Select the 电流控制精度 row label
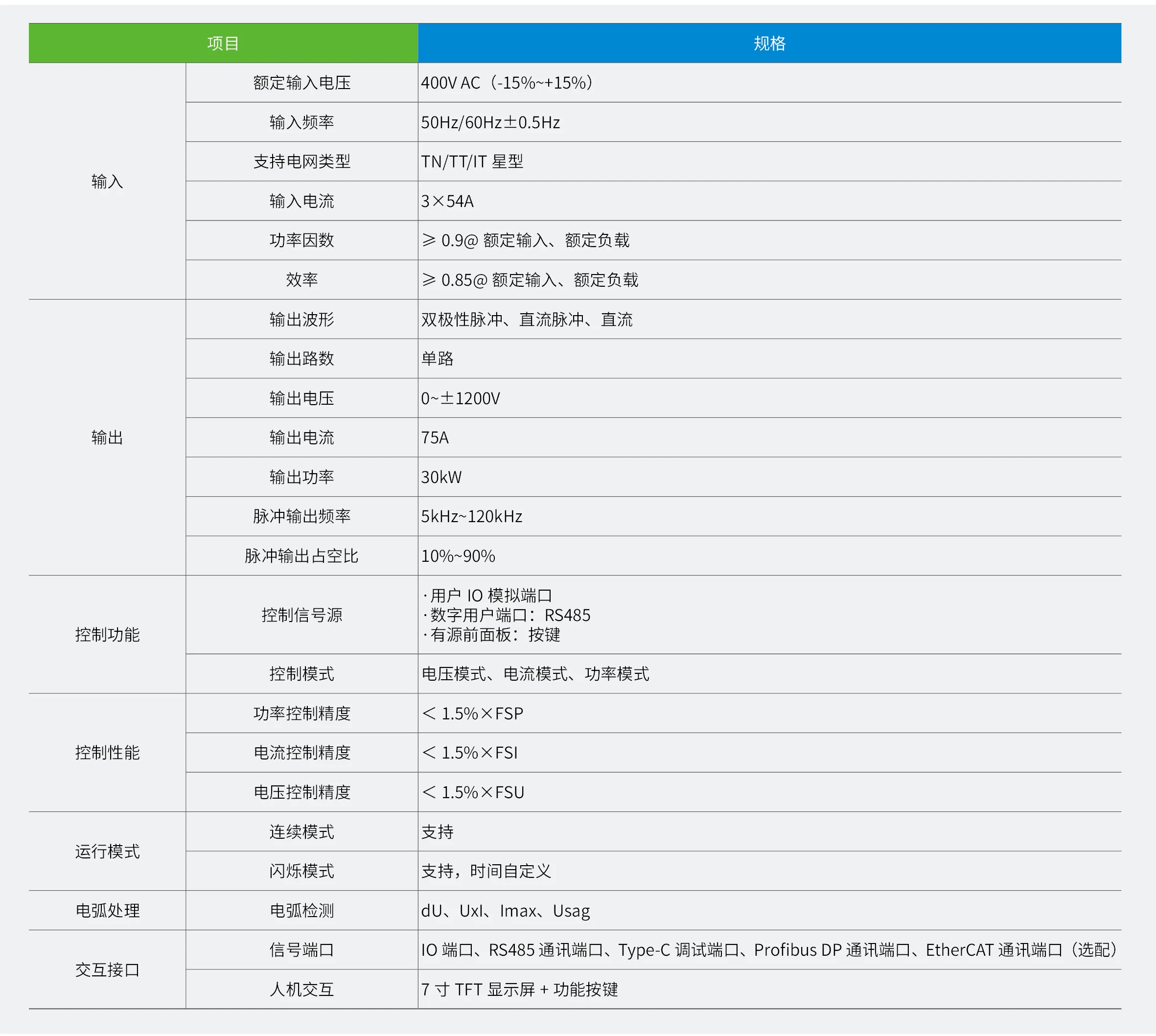This screenshot has height=1036, width=1156. pos(301,753)
